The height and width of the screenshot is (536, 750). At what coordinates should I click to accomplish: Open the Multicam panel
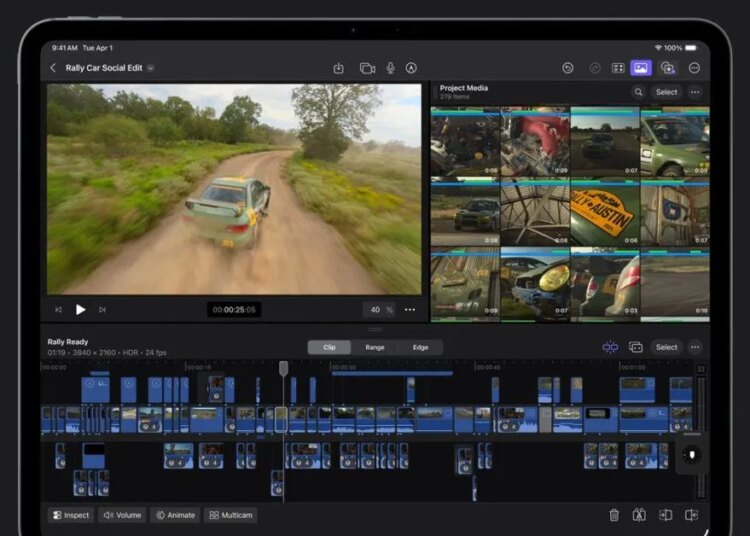click(x=231, y=515)
